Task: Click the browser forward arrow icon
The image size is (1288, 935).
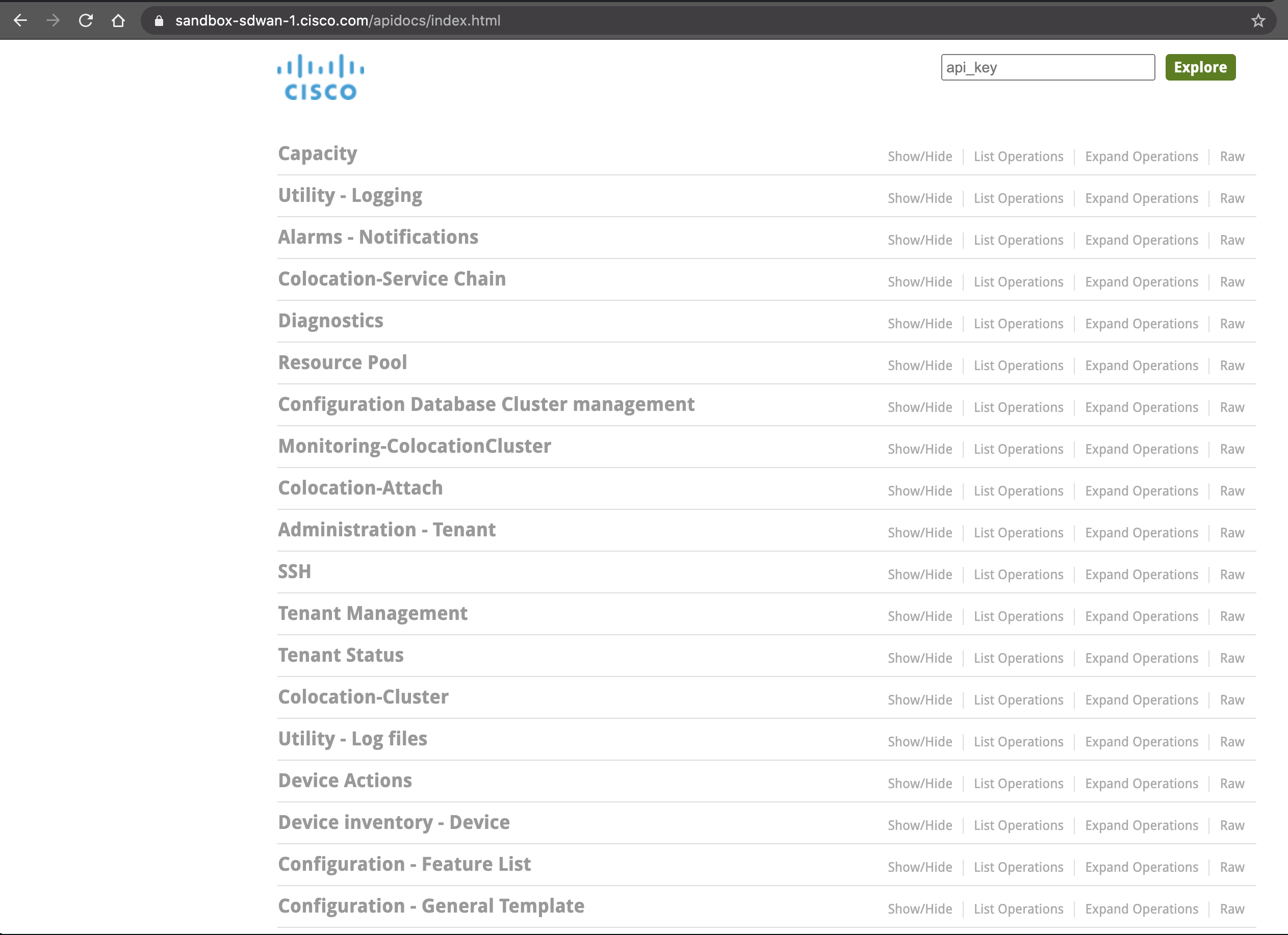Action: (x=53, y=20)
